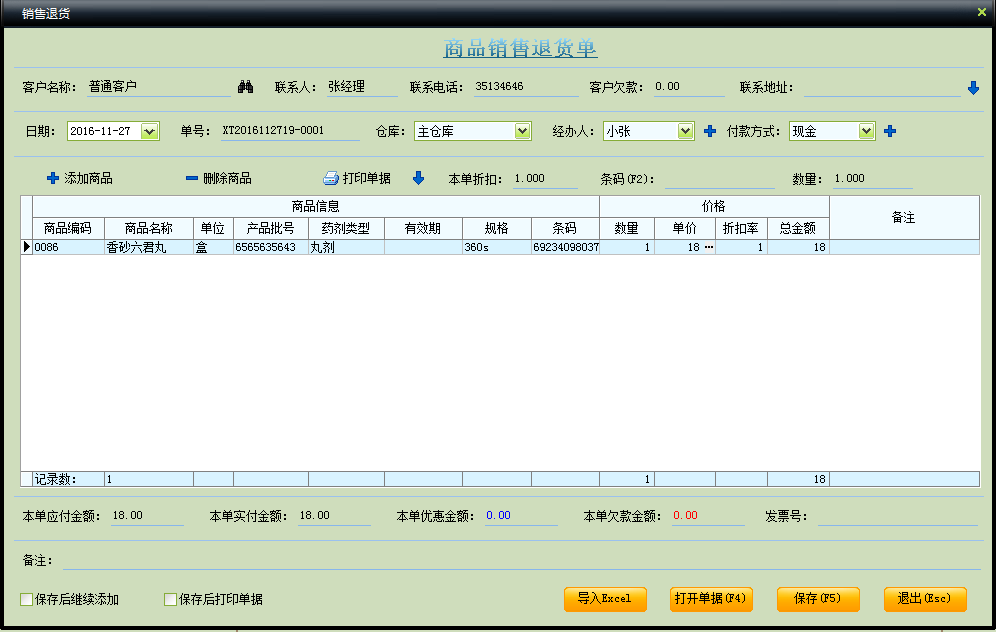Click the 客户名称 input field

[159, 87]
